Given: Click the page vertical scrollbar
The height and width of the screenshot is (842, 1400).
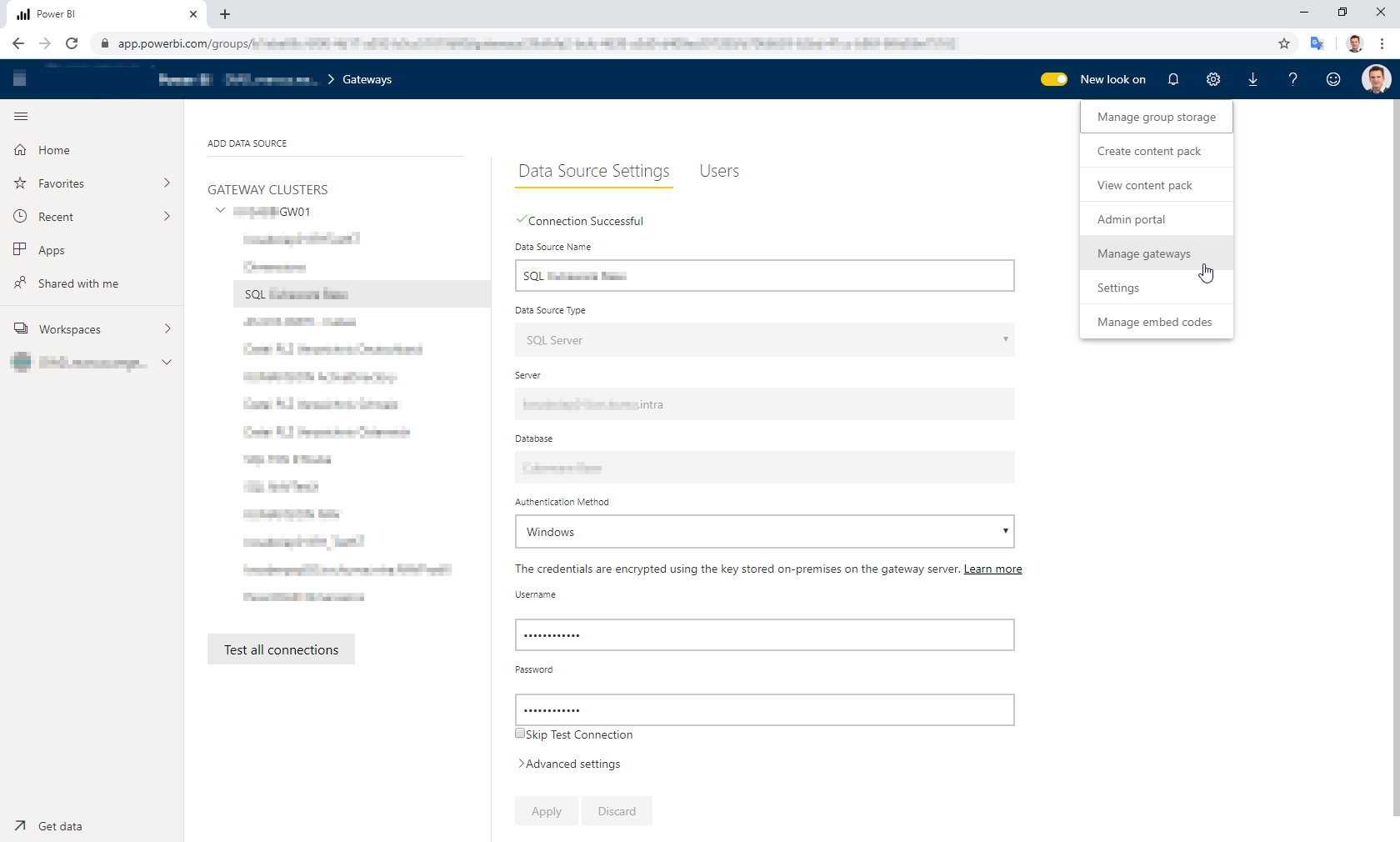Looking at the screenshot, I should (x=1396, y=459).
